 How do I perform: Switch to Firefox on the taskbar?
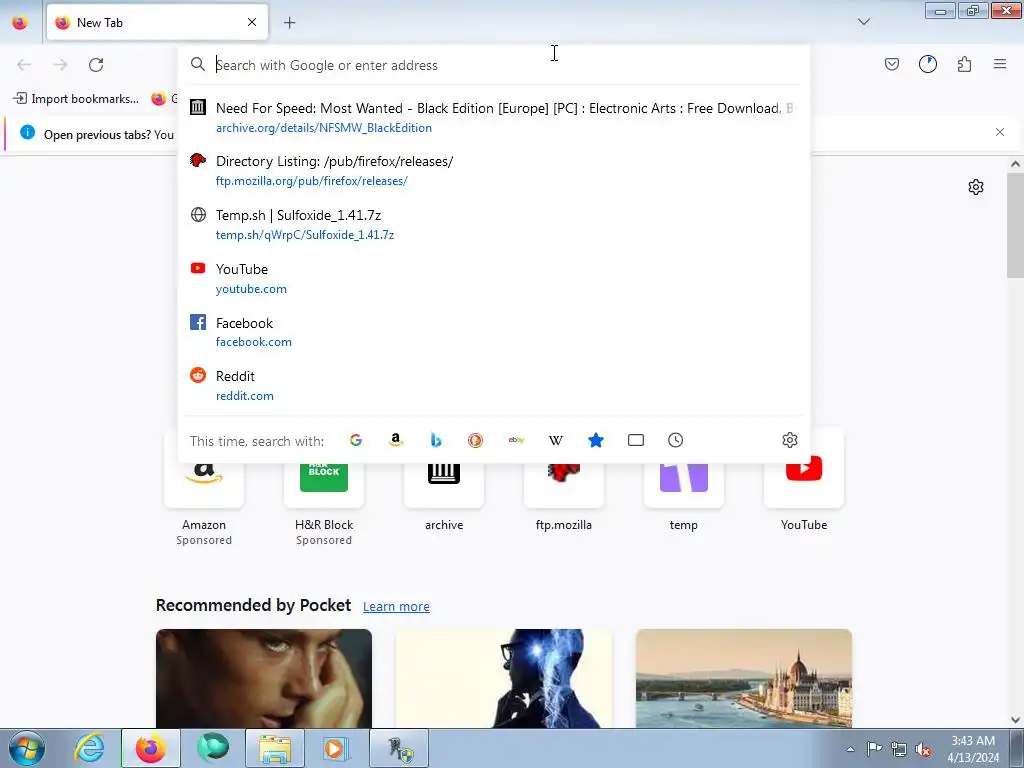point(150,748)
